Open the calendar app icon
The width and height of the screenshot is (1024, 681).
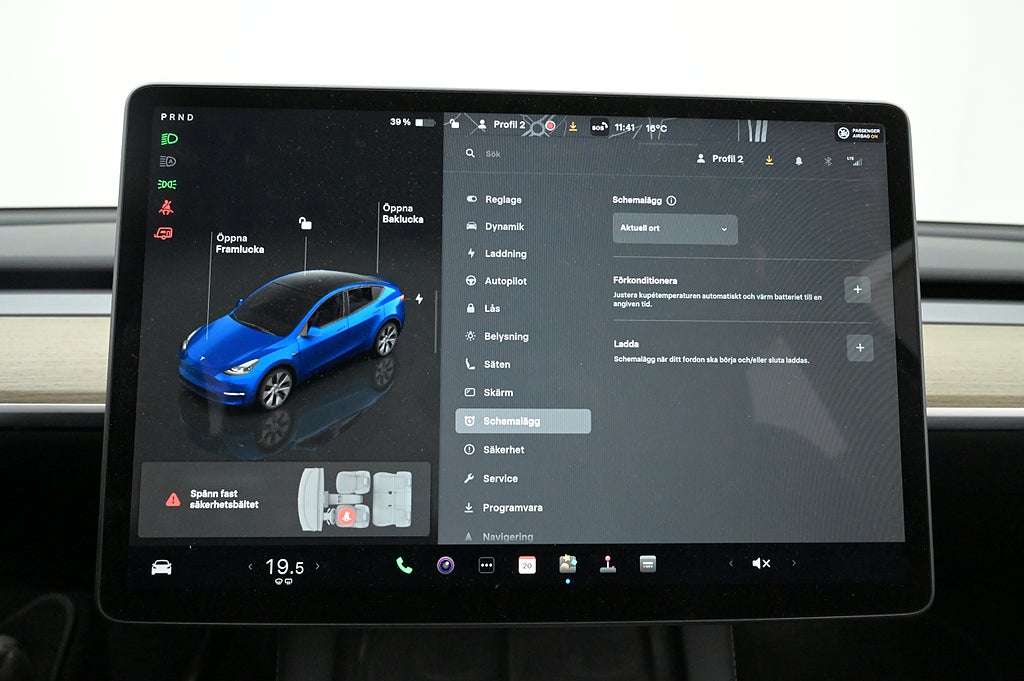[527, 565]
